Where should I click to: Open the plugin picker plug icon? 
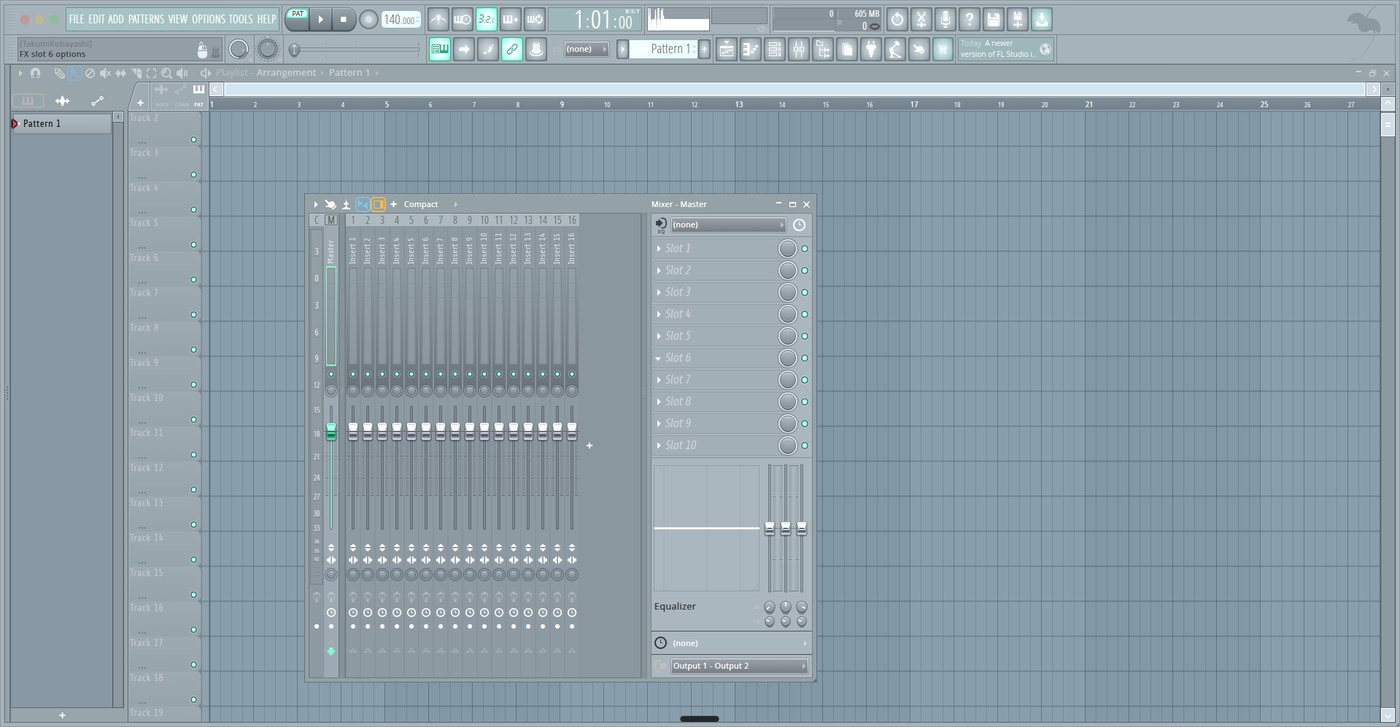870,49
